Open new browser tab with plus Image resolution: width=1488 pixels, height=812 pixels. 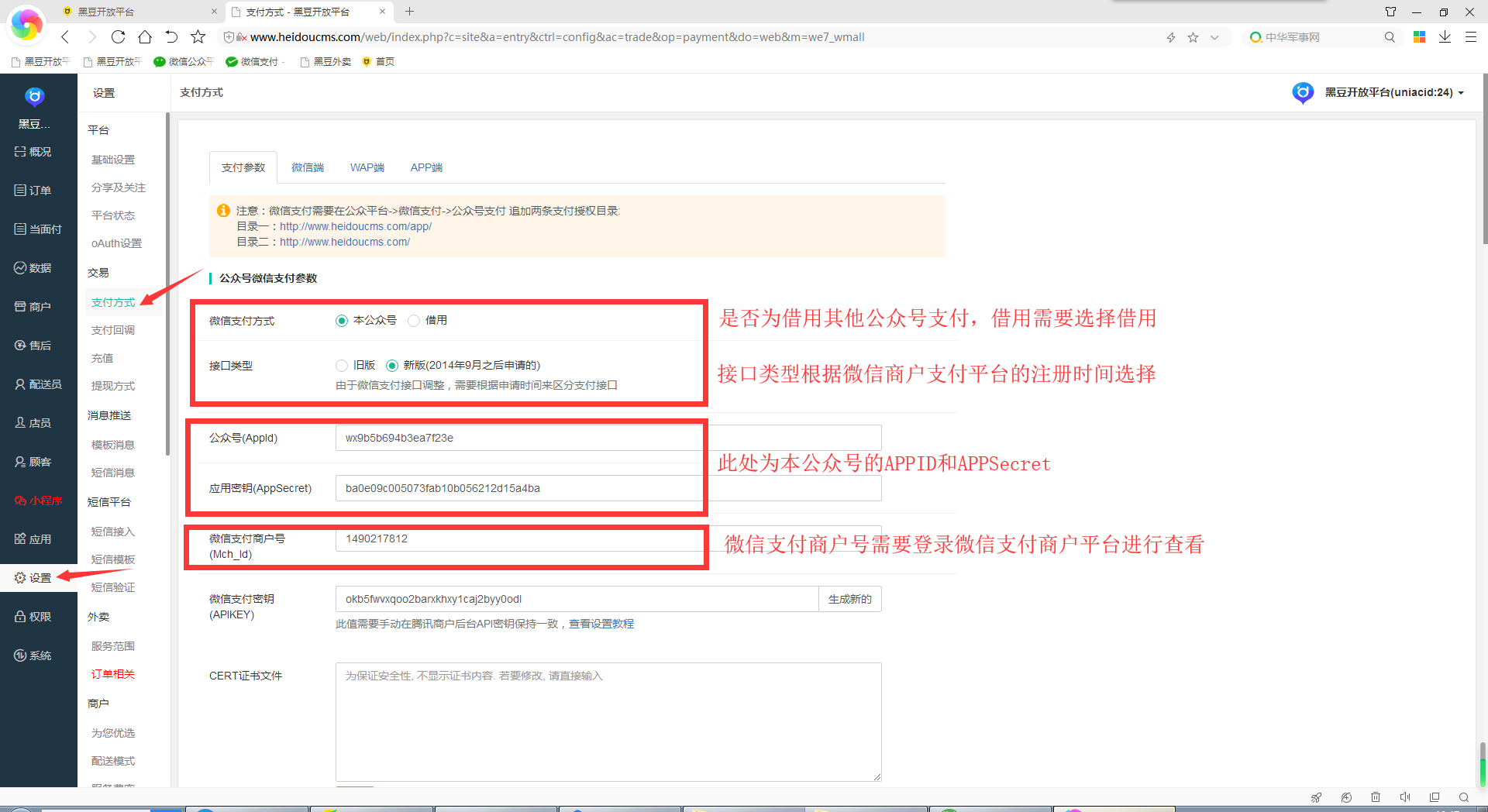click(409, 12)
